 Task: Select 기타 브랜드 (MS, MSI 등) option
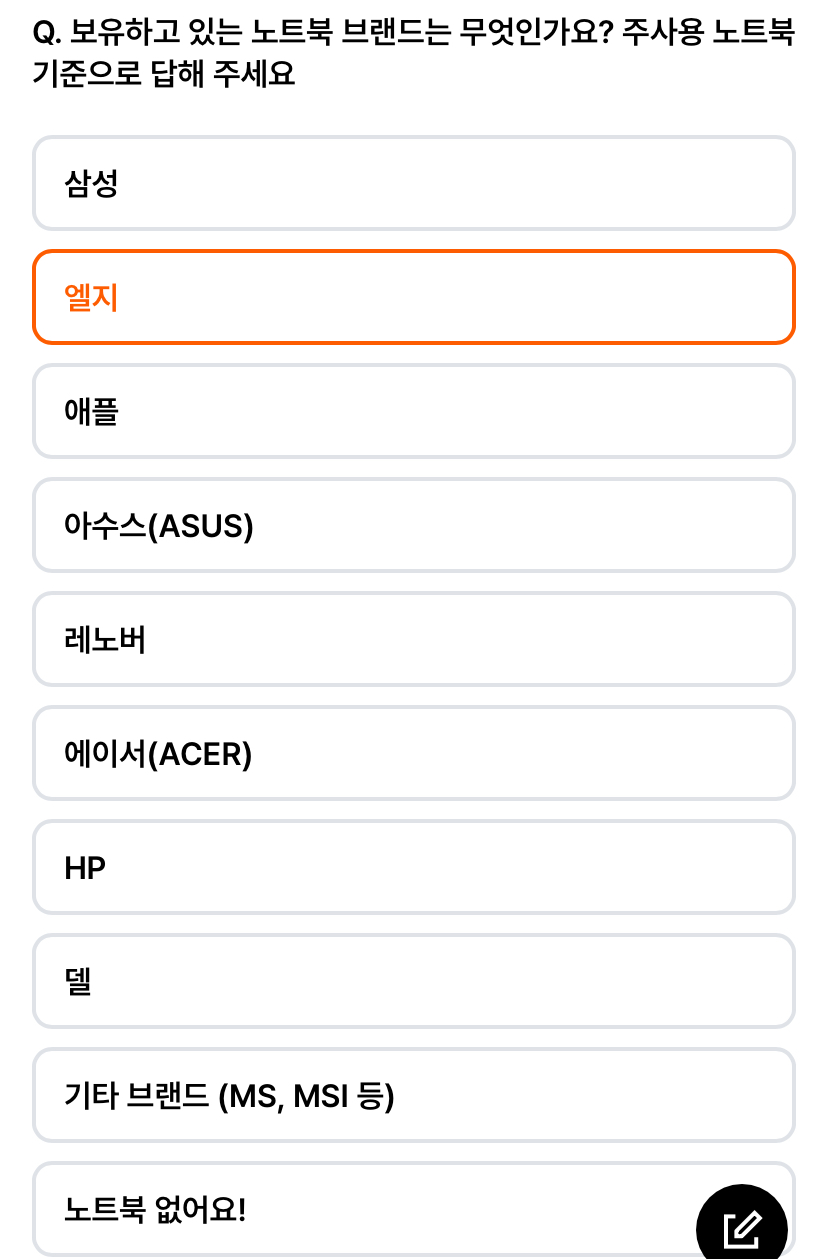(414, 1095)
